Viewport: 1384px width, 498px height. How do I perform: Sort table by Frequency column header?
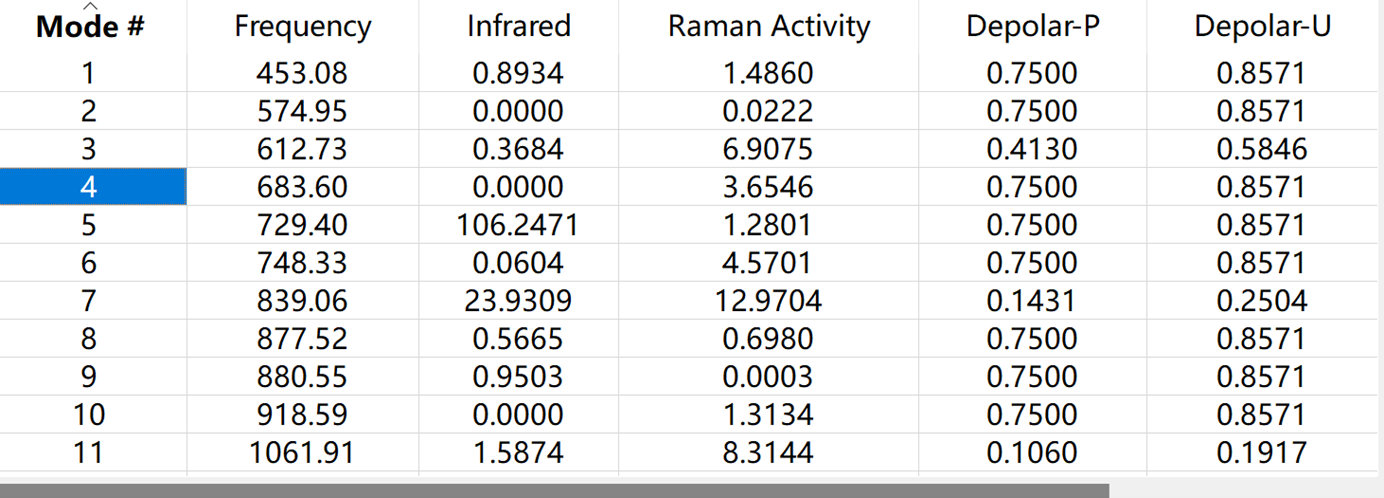click(302, 26)
